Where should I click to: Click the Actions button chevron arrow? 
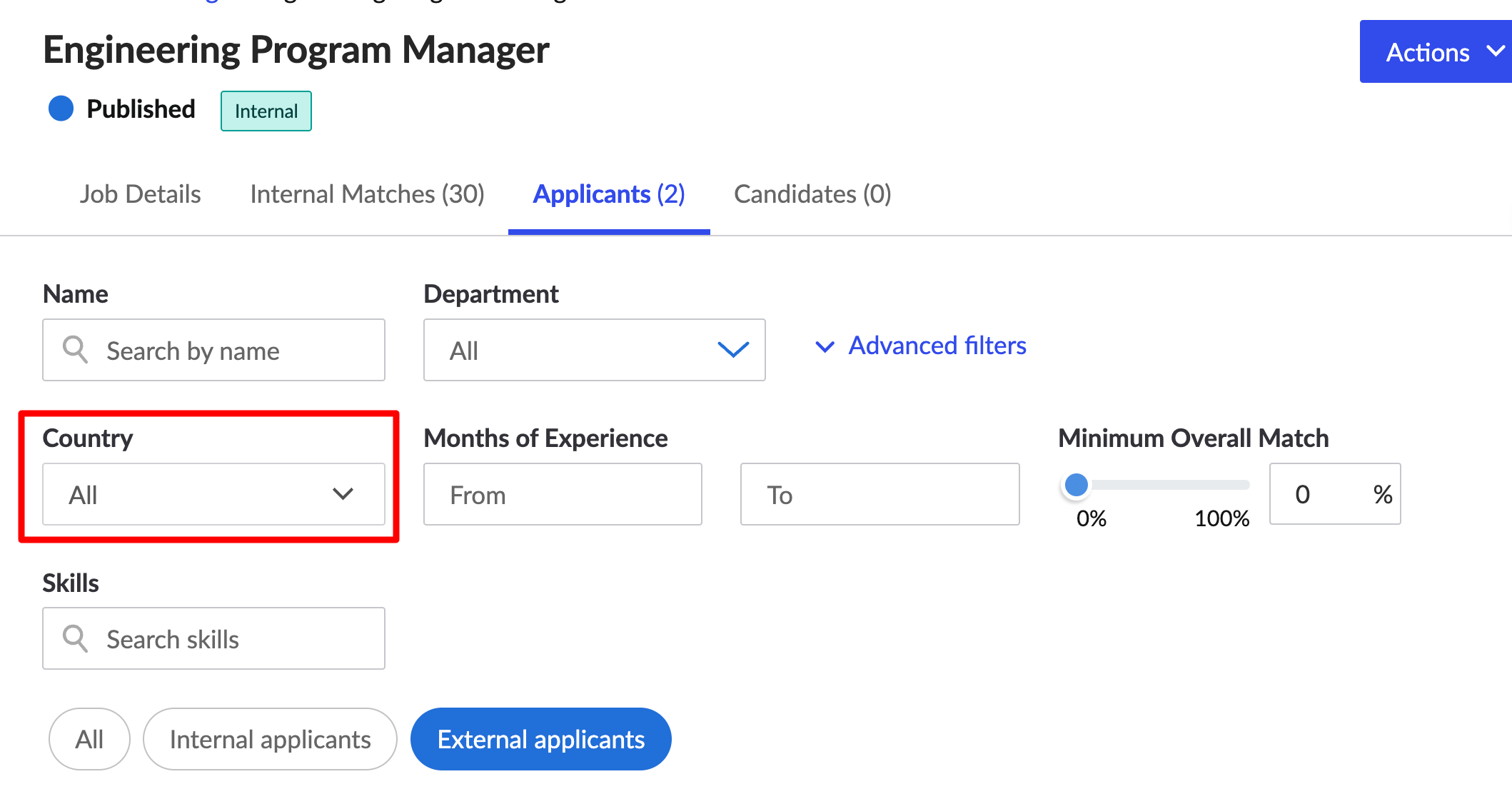pos(1495,52)
